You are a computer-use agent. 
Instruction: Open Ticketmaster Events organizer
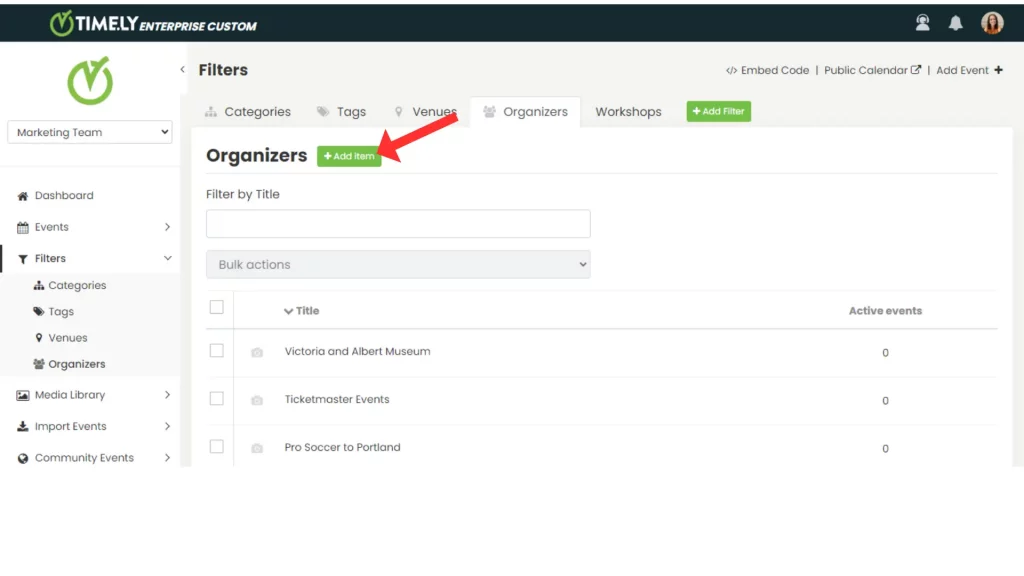(337, 399)
